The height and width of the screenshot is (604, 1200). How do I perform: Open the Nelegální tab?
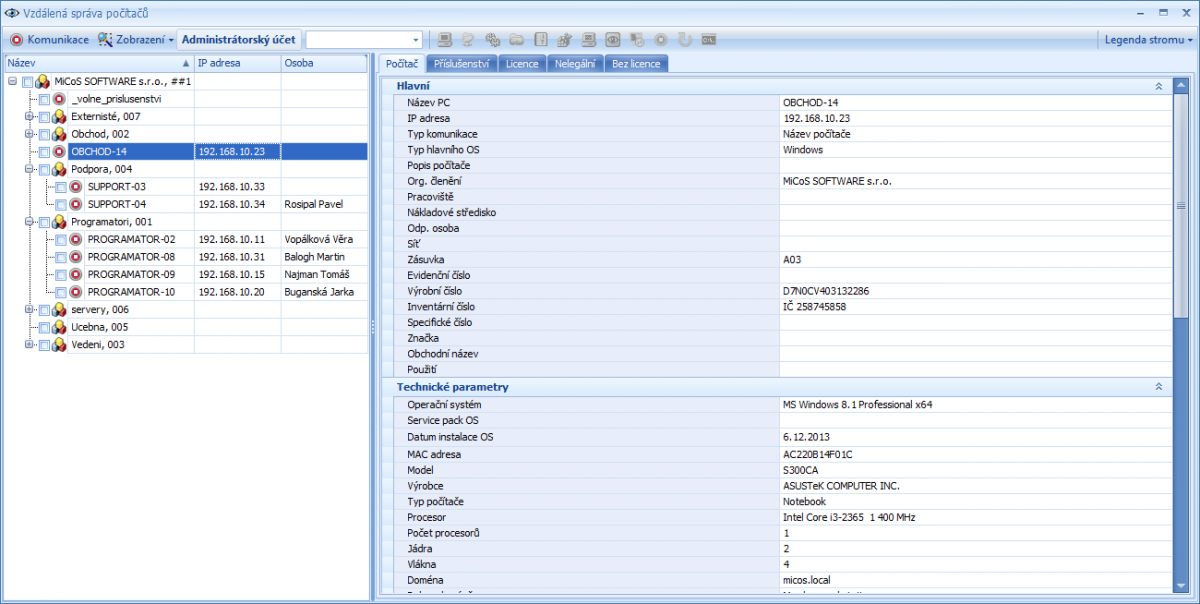(x=575, y=64)
